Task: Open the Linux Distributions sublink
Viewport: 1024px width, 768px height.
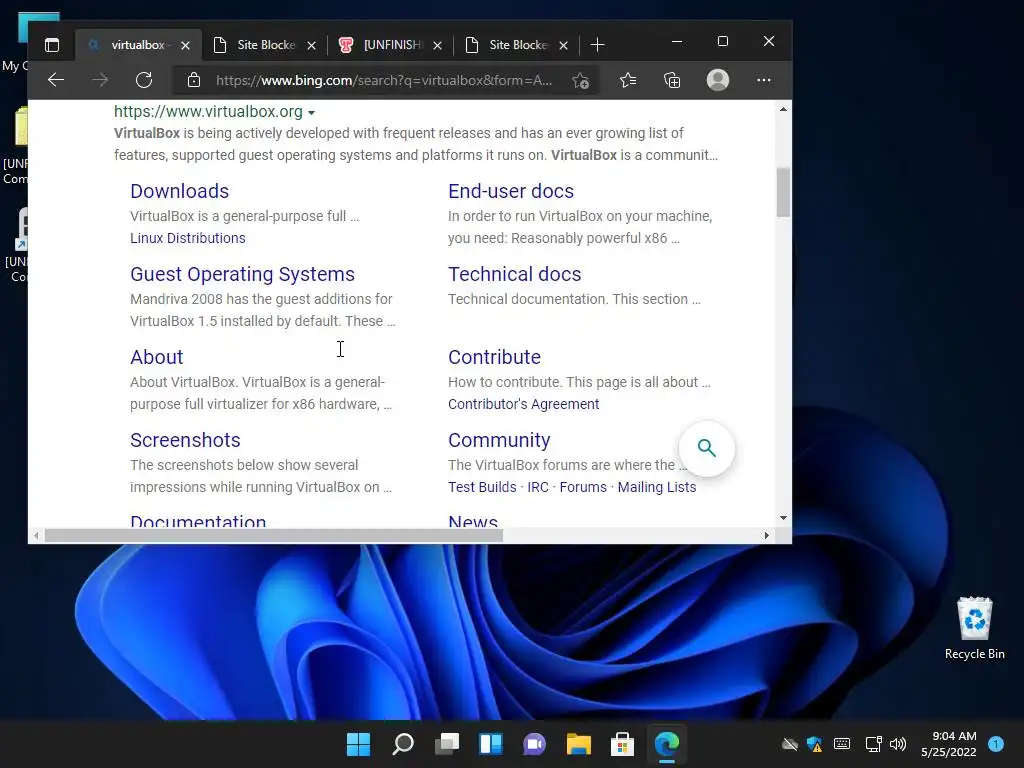Action: click(187, 238)
